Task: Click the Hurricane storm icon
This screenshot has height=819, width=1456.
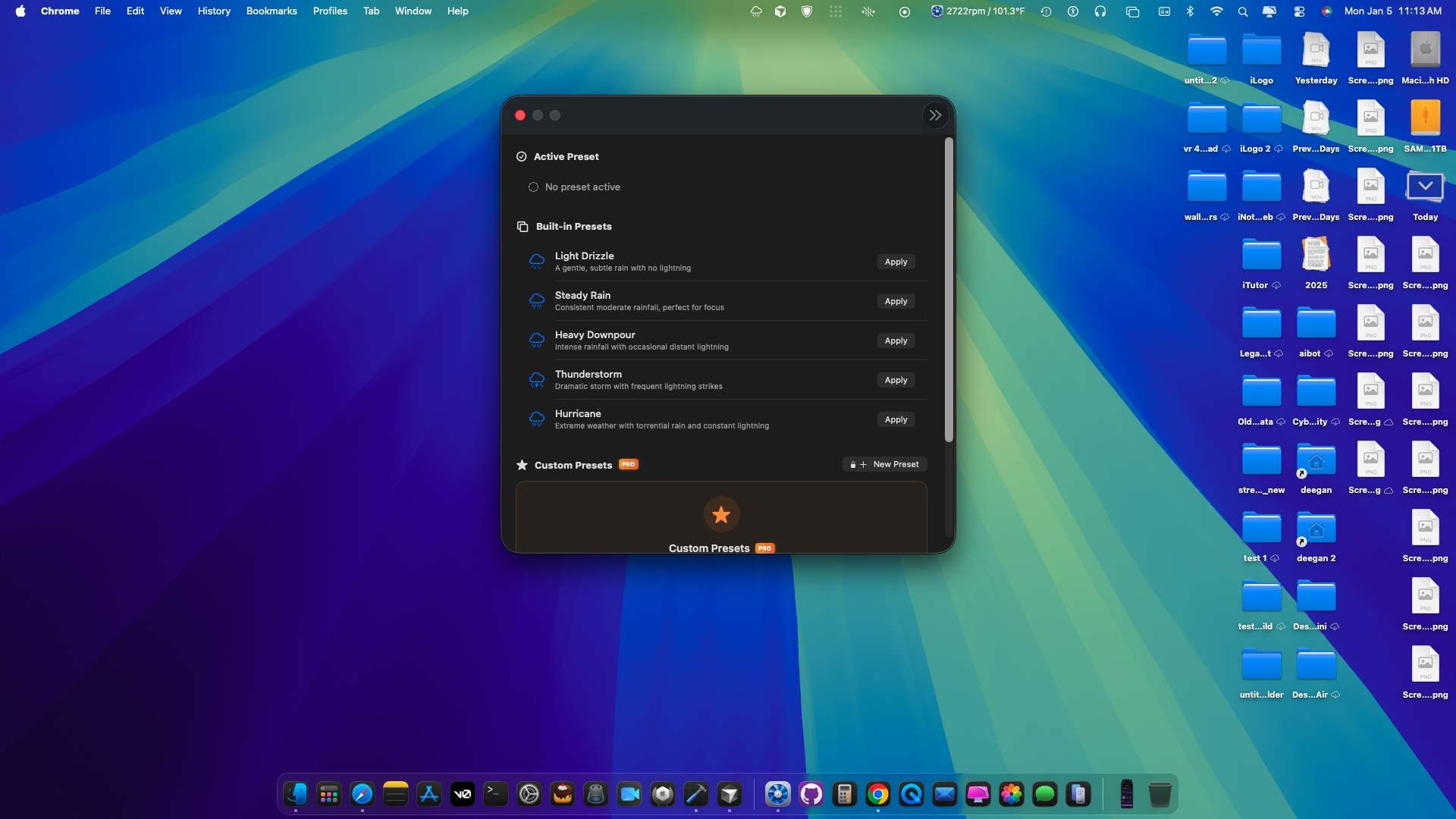Action: tap(537, 419)
